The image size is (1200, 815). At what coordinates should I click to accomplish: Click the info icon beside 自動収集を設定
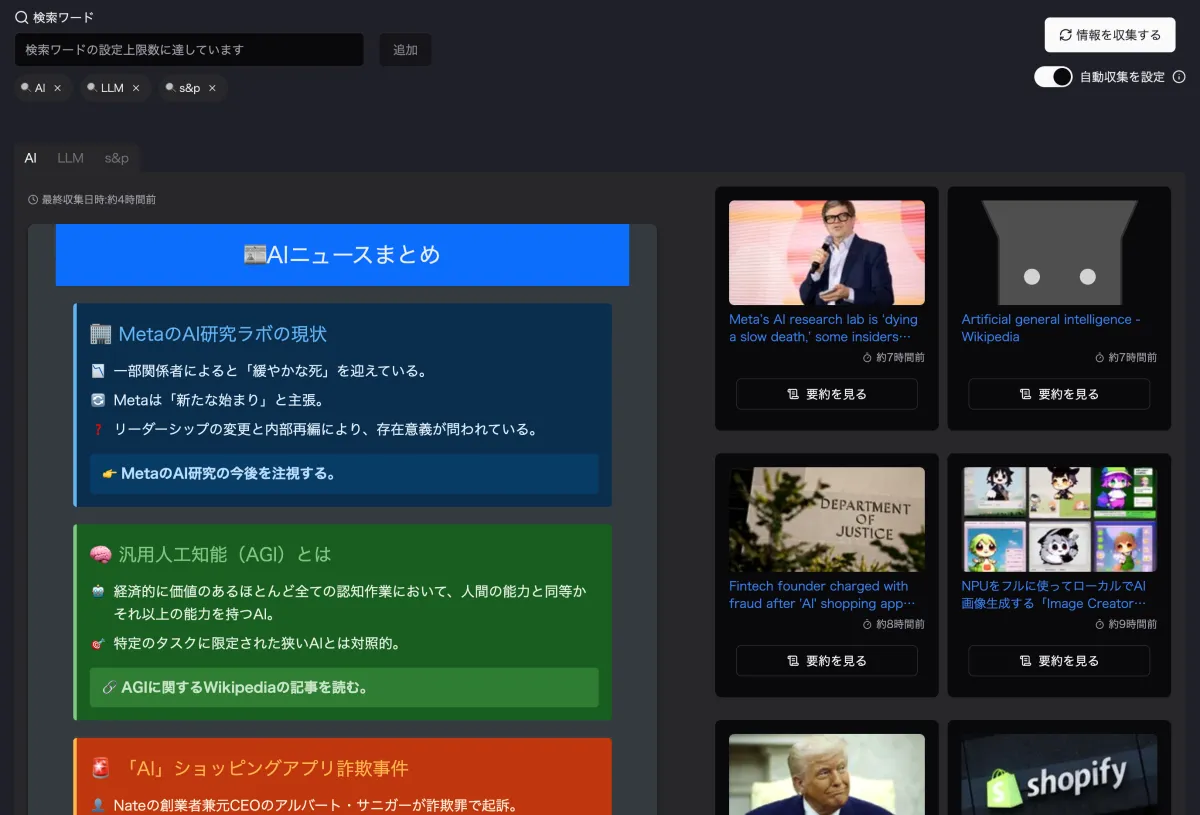pyautogui.click(x=1179, y=77)
